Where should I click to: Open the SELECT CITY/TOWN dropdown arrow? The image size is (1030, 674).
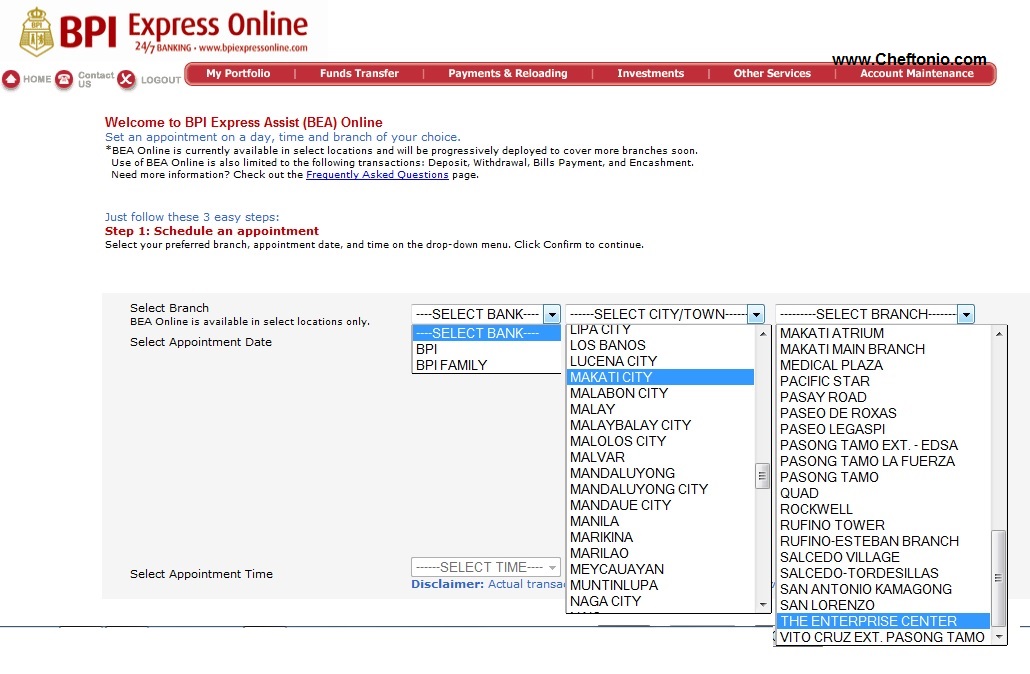pyautogui.click(x=756, y=313)
